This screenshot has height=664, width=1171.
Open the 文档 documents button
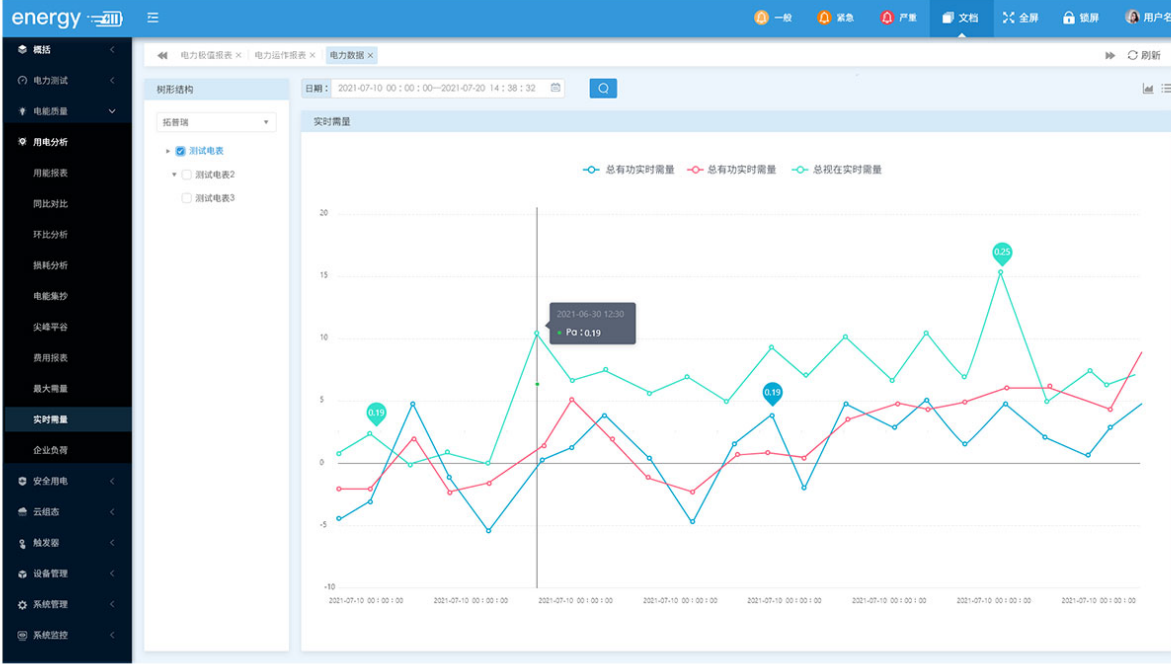pyautogui.click(x=960, y=18)
